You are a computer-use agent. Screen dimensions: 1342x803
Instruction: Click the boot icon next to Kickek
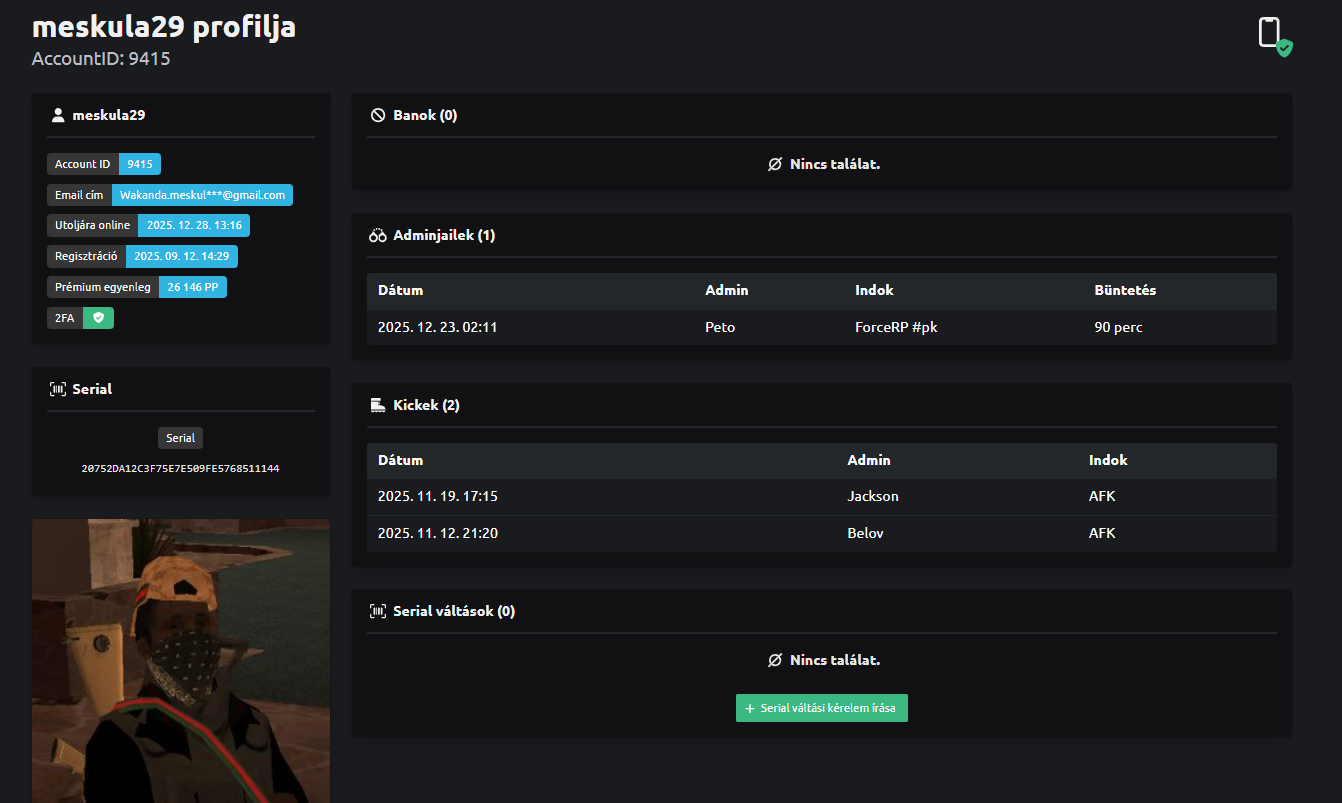(x=378, y=405)
